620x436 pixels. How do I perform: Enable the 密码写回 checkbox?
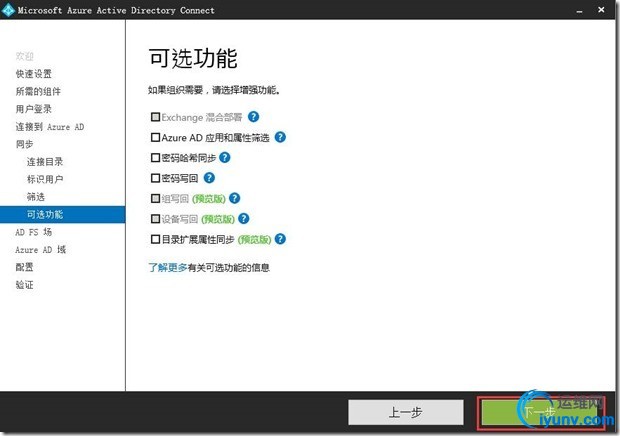155,178
